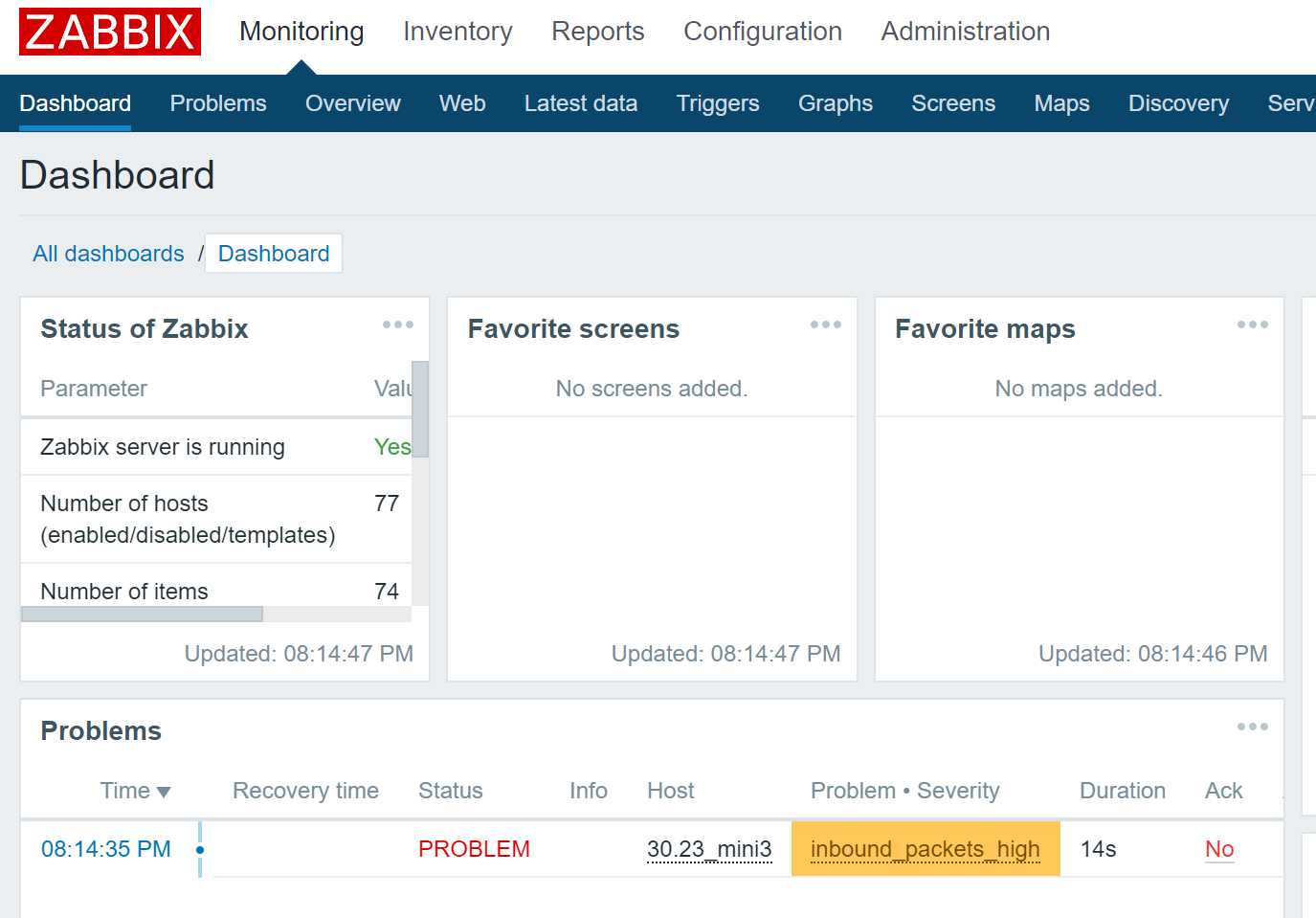Click the PROBLEM status text
This screenshot has width=1316, height=918.
474,849
